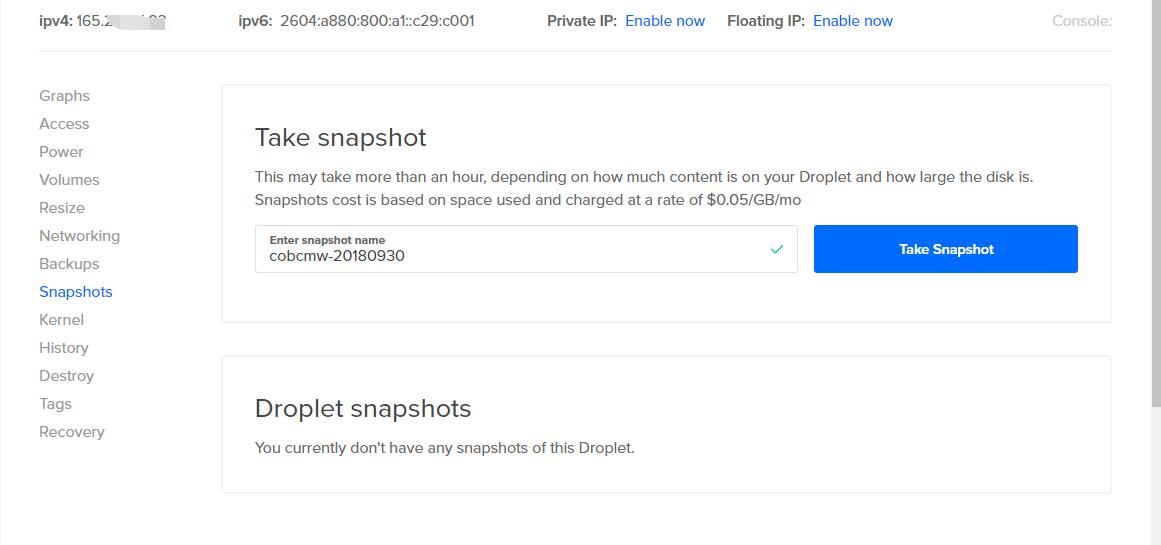This screenshot has width=1161, height=545.
Task: Open the Graphs section
Action: tap(64, 96)
